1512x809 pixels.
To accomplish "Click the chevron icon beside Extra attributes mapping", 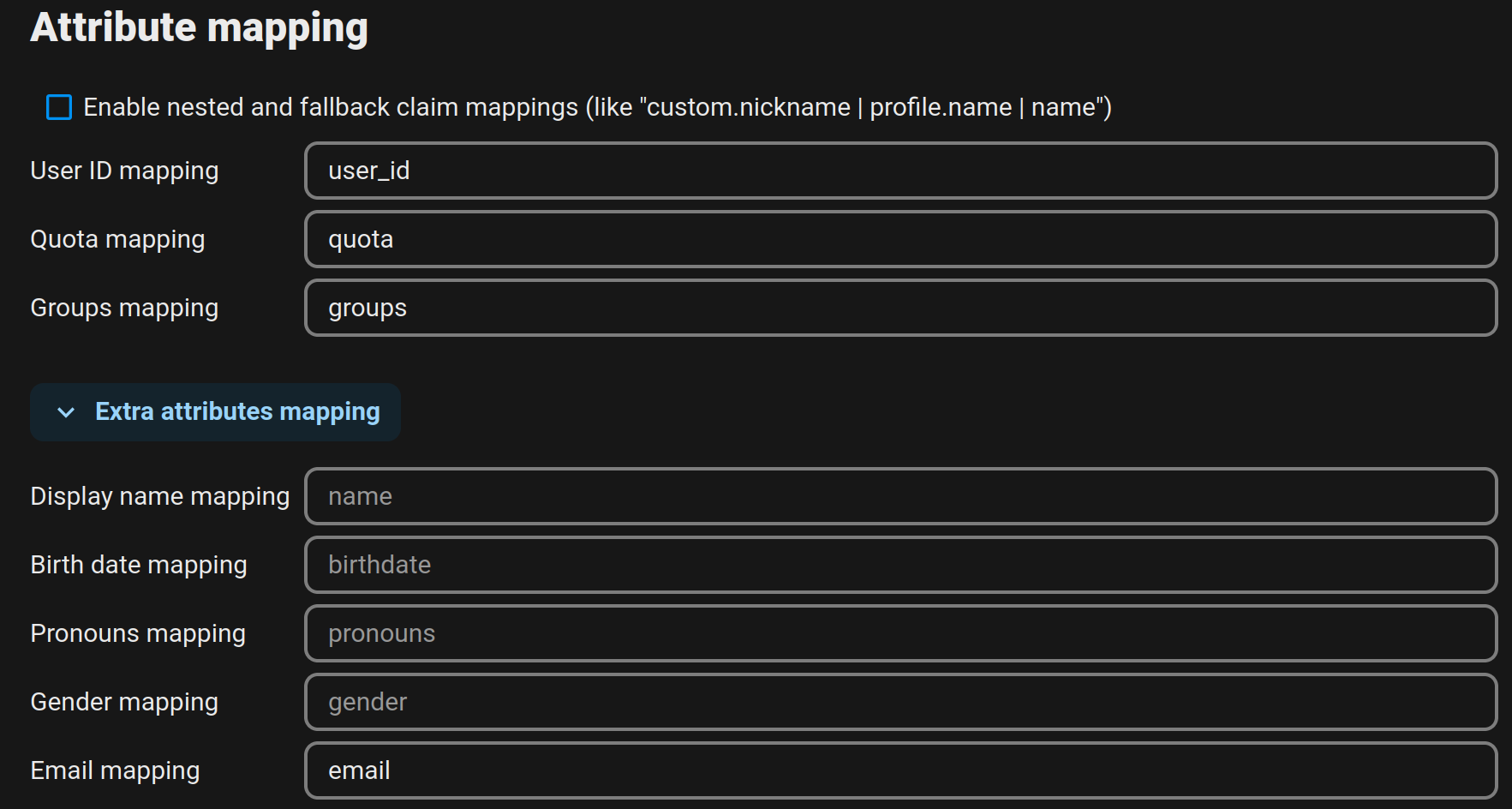I will click(x=66, y=412).
